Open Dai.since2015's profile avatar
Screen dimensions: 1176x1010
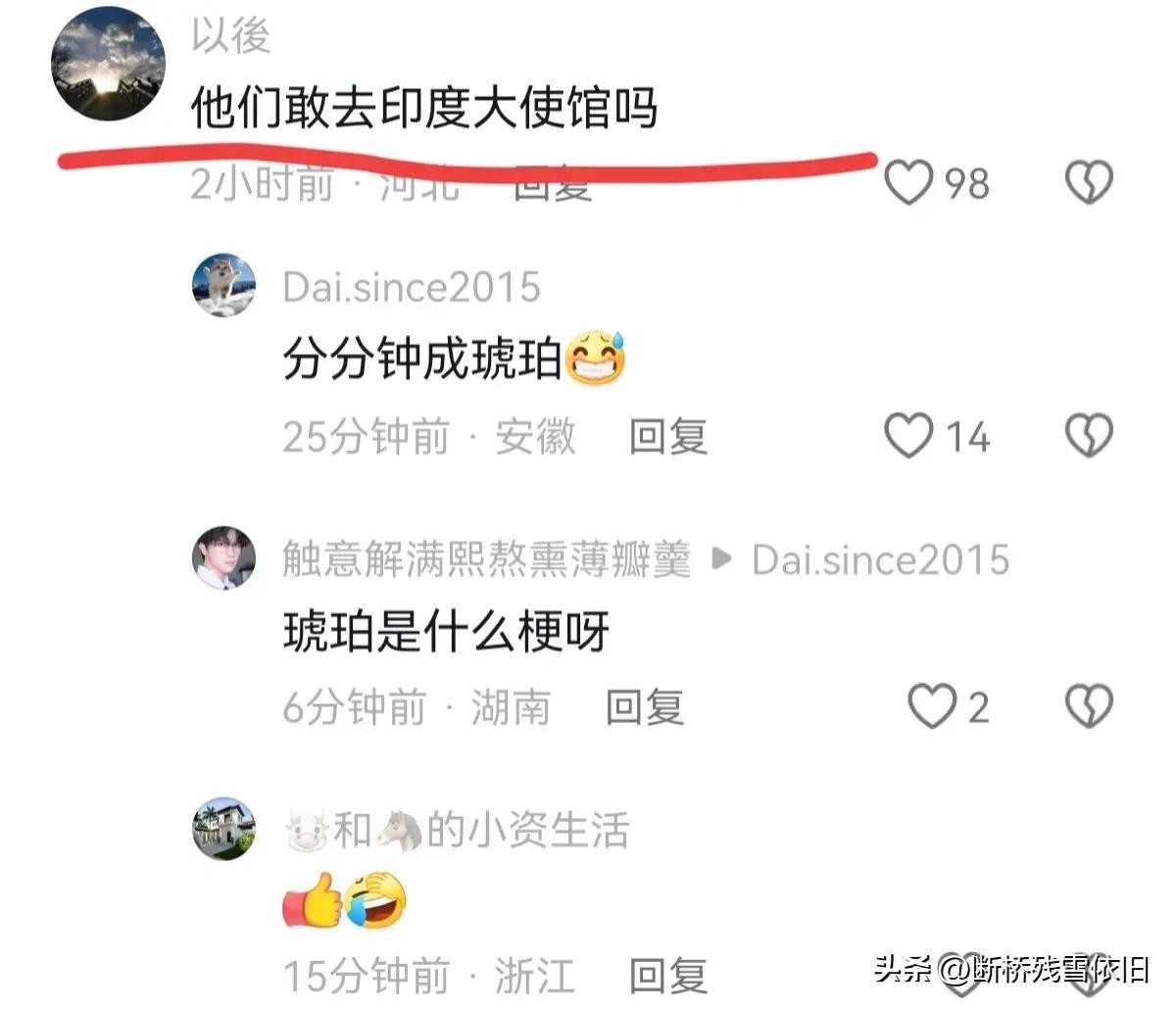point(223,286)
